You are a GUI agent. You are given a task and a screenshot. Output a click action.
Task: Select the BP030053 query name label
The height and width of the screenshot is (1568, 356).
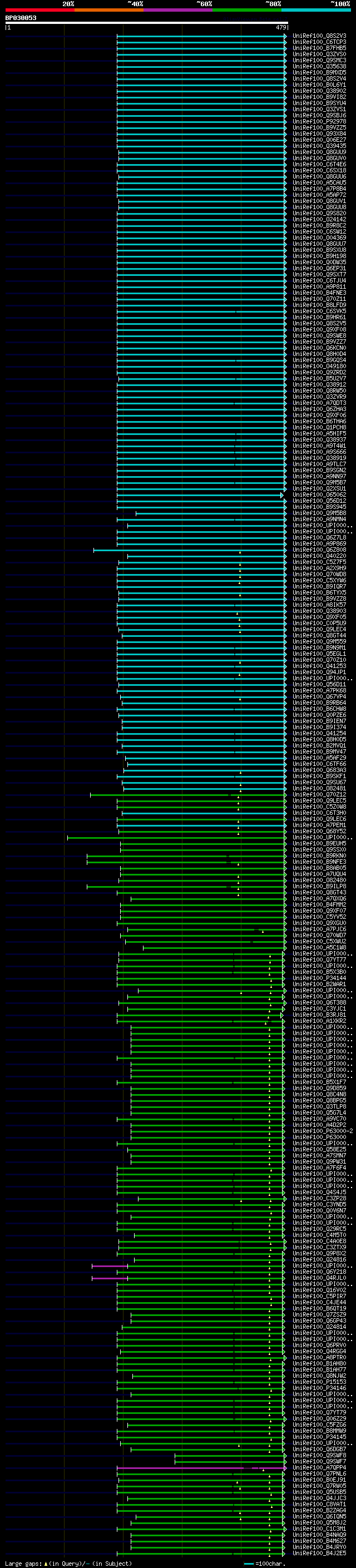[21, 18]
